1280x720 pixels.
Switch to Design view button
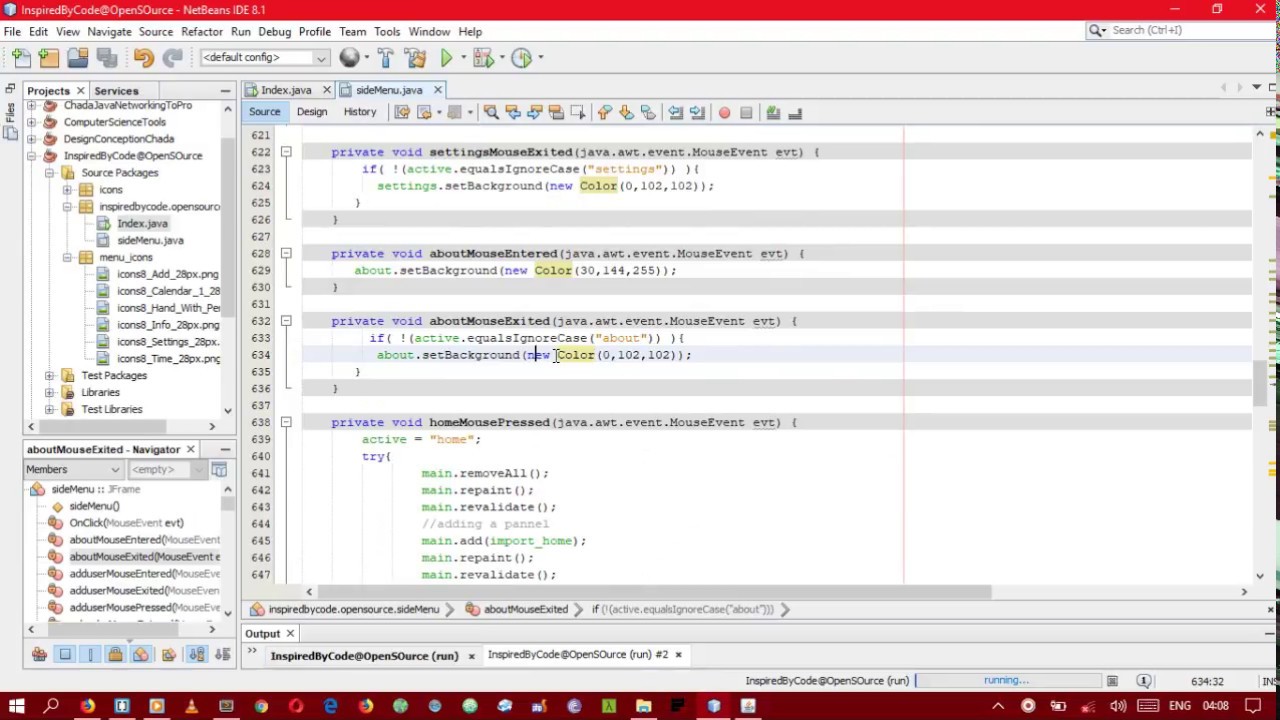[311, 112]
